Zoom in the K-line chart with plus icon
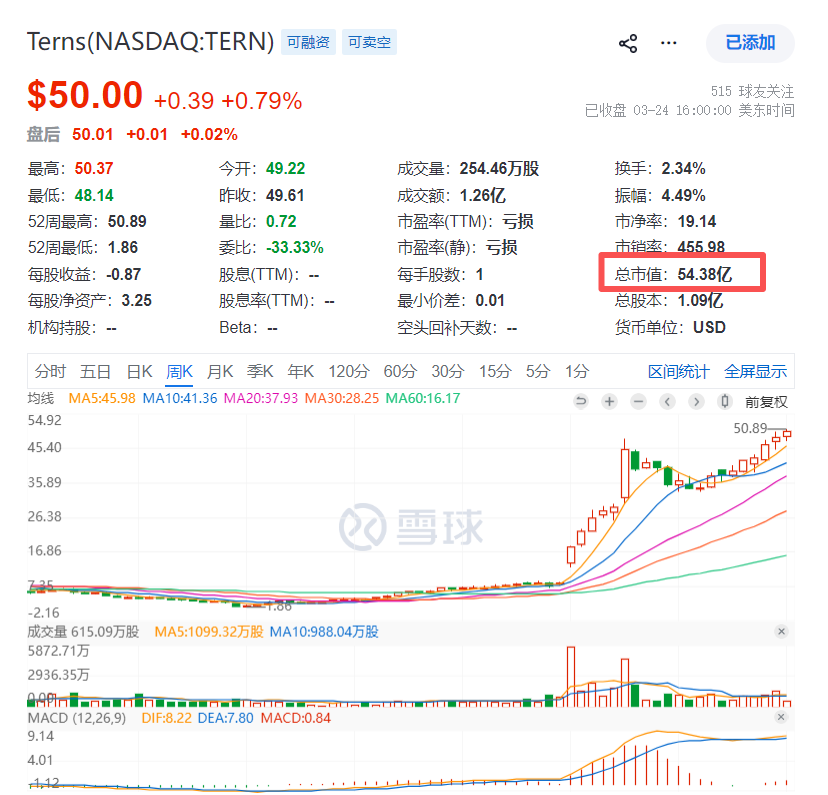This screenshot has width=828, height=795. pos(609,402)
